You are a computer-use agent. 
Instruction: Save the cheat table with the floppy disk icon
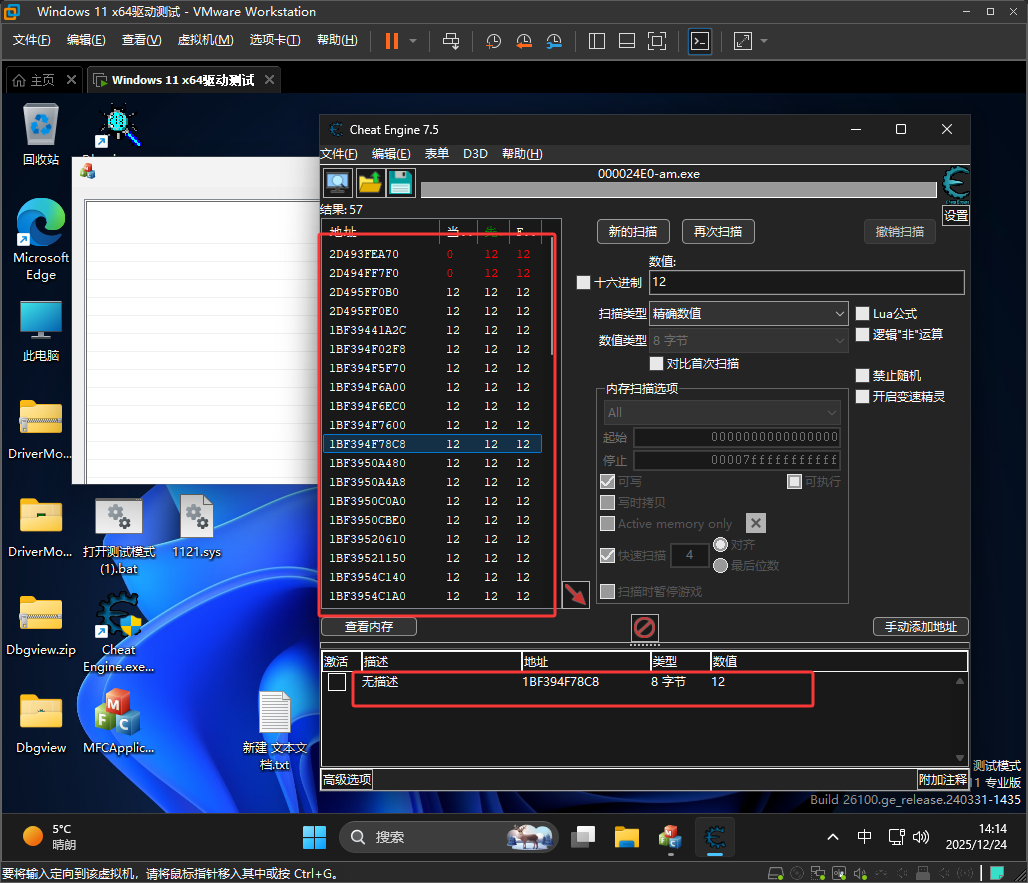pyautogui.click(x=401, y=182)
